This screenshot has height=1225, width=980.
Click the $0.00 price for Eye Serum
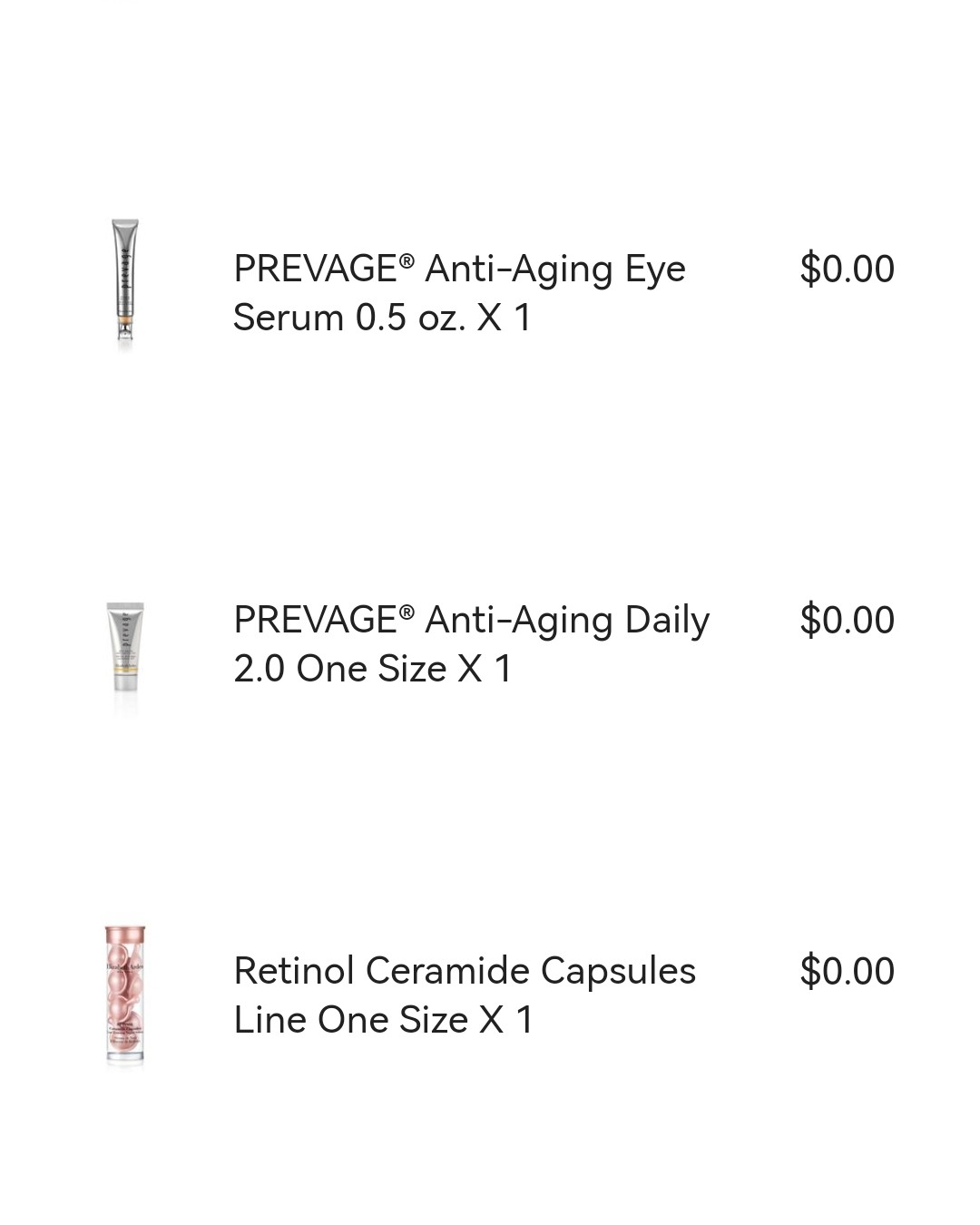[847, 269]
